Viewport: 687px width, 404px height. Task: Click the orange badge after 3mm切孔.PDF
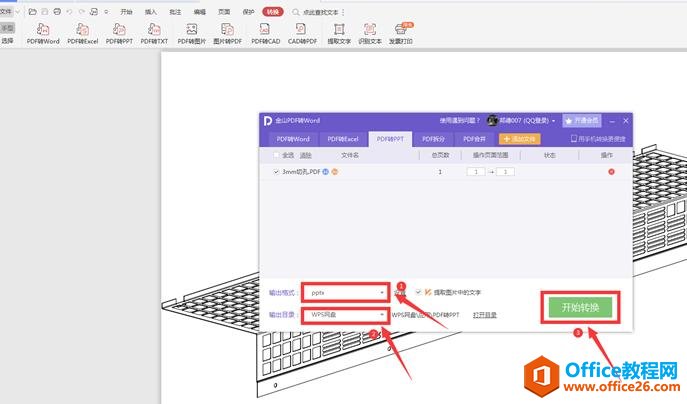click(x=335, y=172)
